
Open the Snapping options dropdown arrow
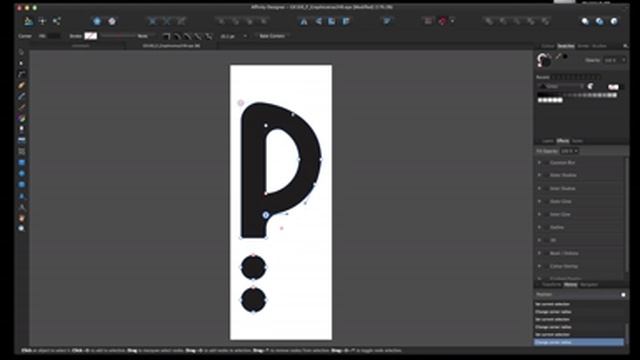pos(452,21)
